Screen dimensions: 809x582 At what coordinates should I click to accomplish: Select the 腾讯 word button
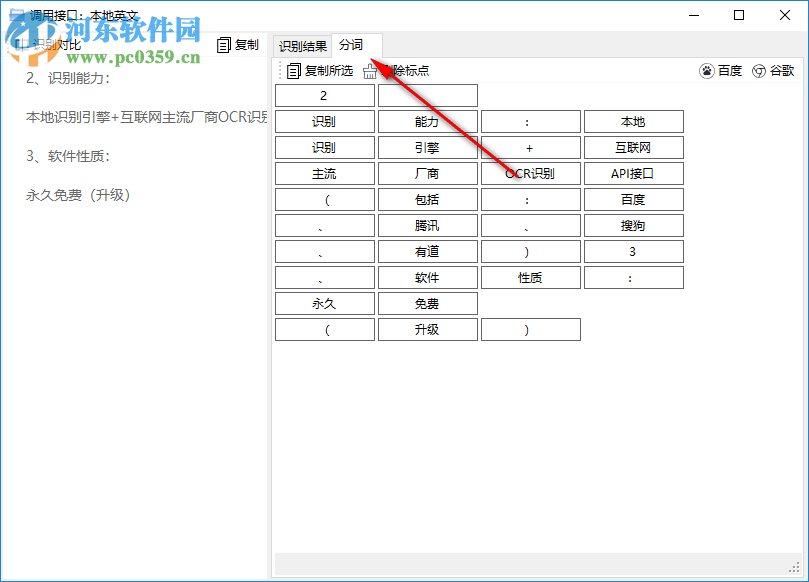427,225
